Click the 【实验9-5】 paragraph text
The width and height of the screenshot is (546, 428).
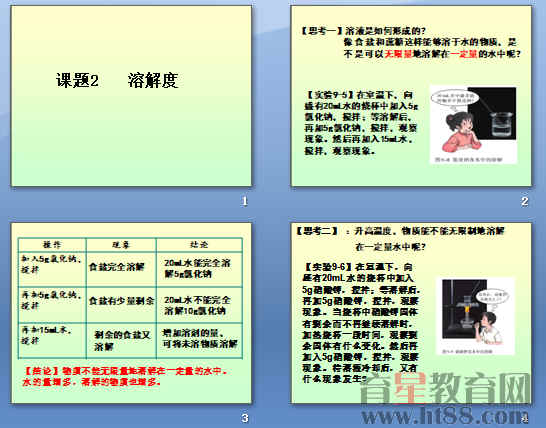(x=361, y=123)
